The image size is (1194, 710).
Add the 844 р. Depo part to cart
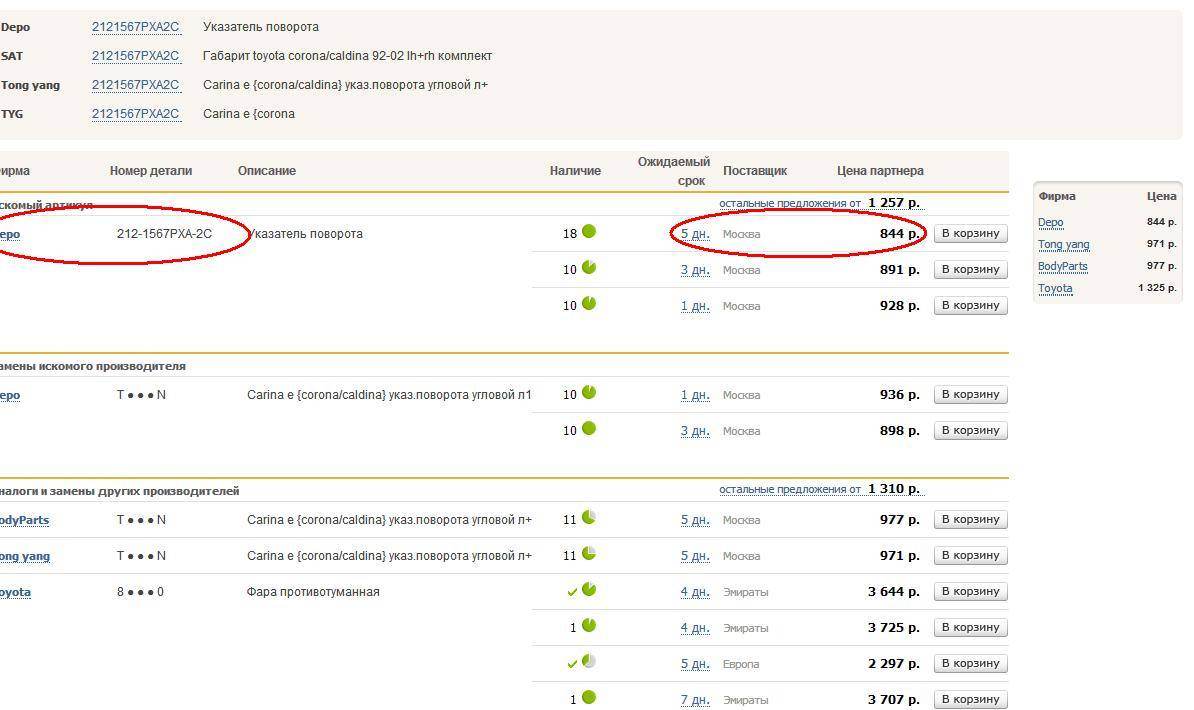pos(970,234)
